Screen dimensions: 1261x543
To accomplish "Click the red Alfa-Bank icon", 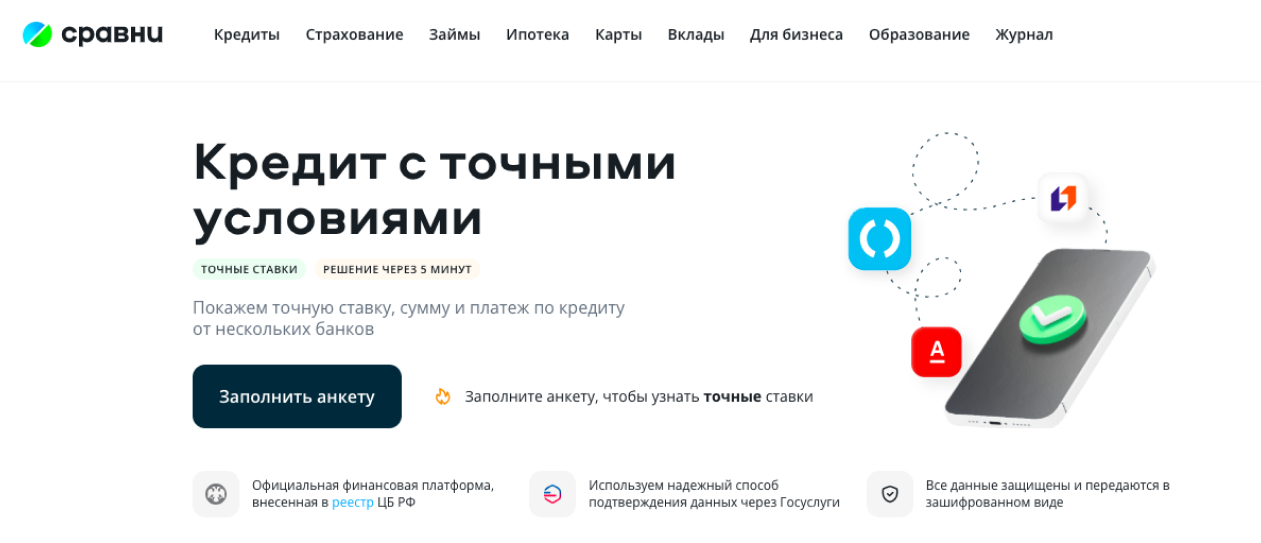I will pyautogui.click(x=936, y=351).
